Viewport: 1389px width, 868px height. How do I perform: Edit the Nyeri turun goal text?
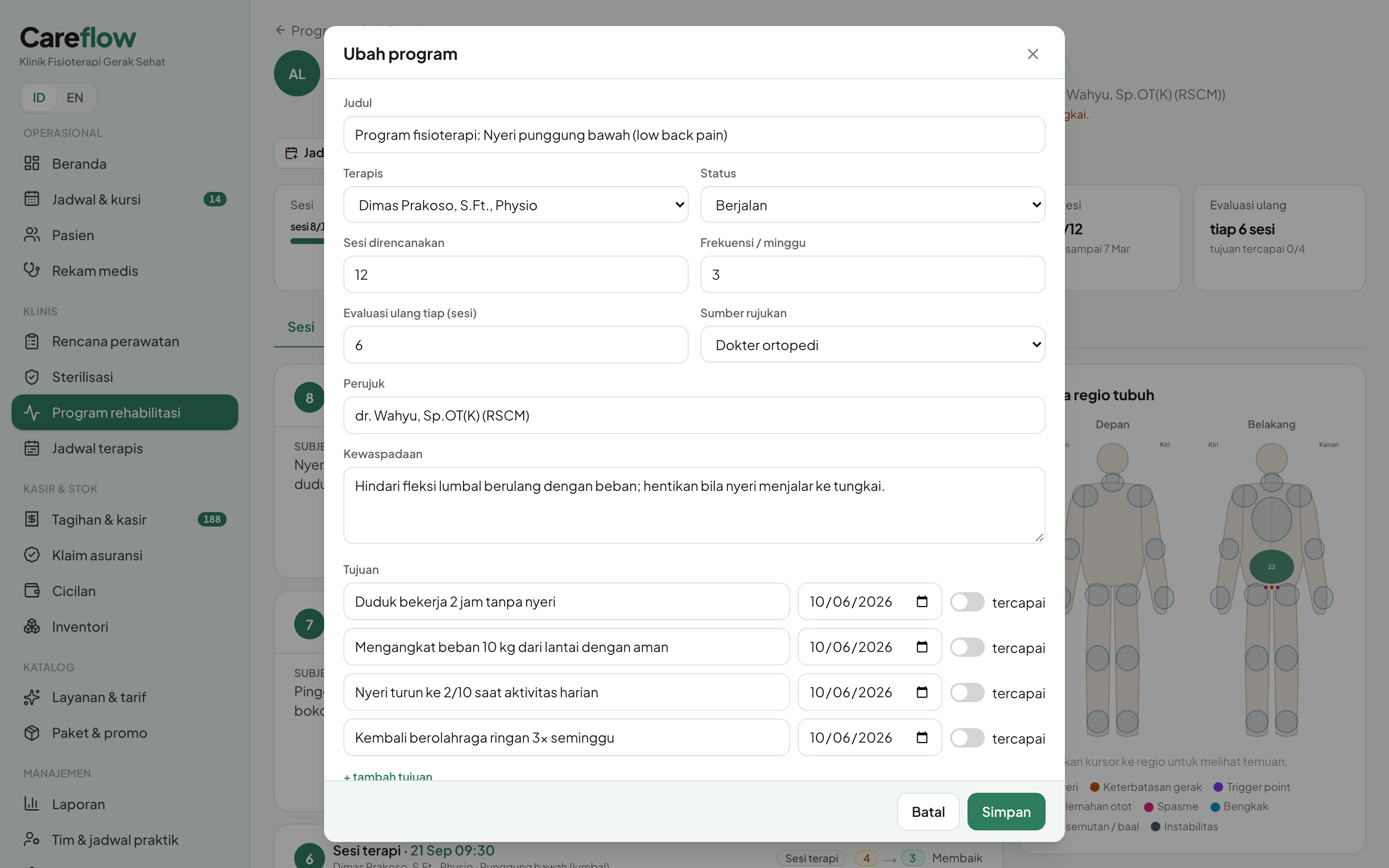(566, 692)
